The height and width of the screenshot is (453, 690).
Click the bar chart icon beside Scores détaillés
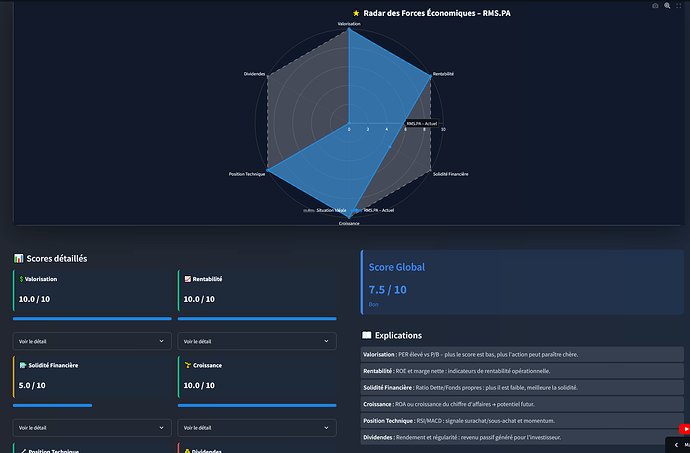(18, 258)
